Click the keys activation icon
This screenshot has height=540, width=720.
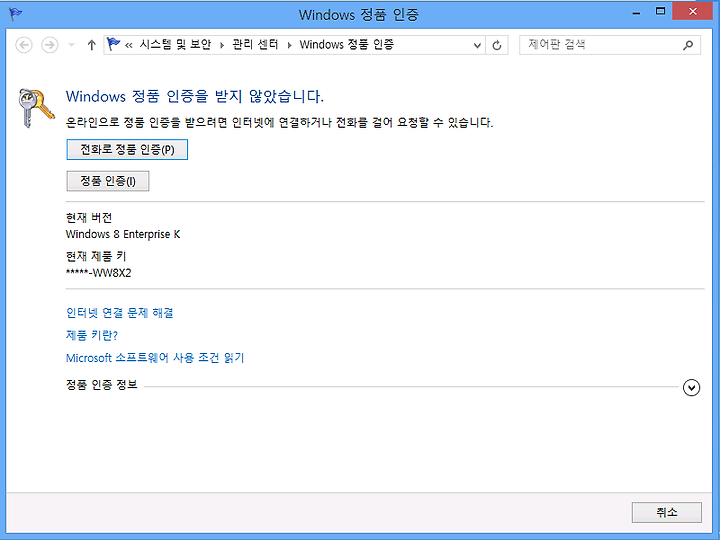[x=36, y=108]
